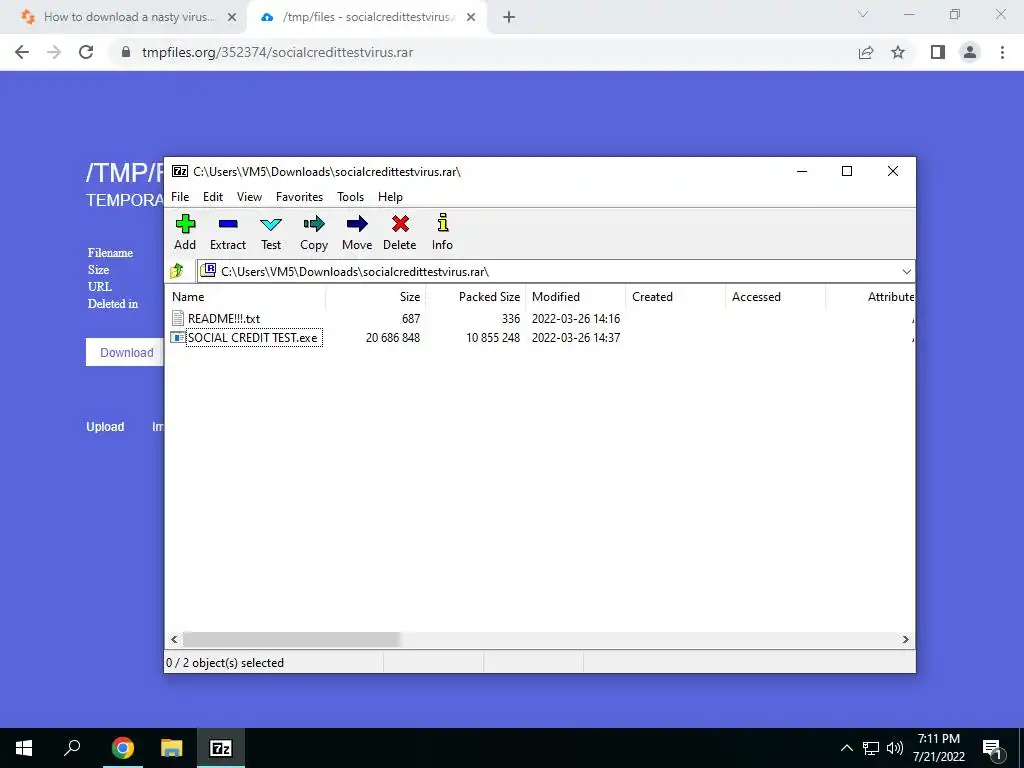Click the Upload link on tmpfiles page

[x=105, y=426]
